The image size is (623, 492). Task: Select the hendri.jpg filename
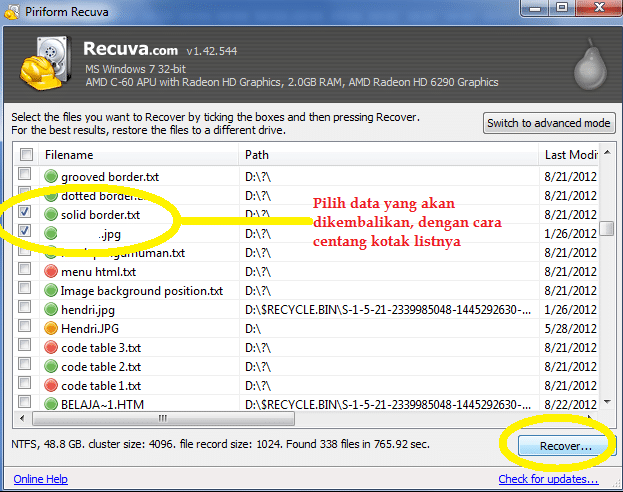point(88,310)
